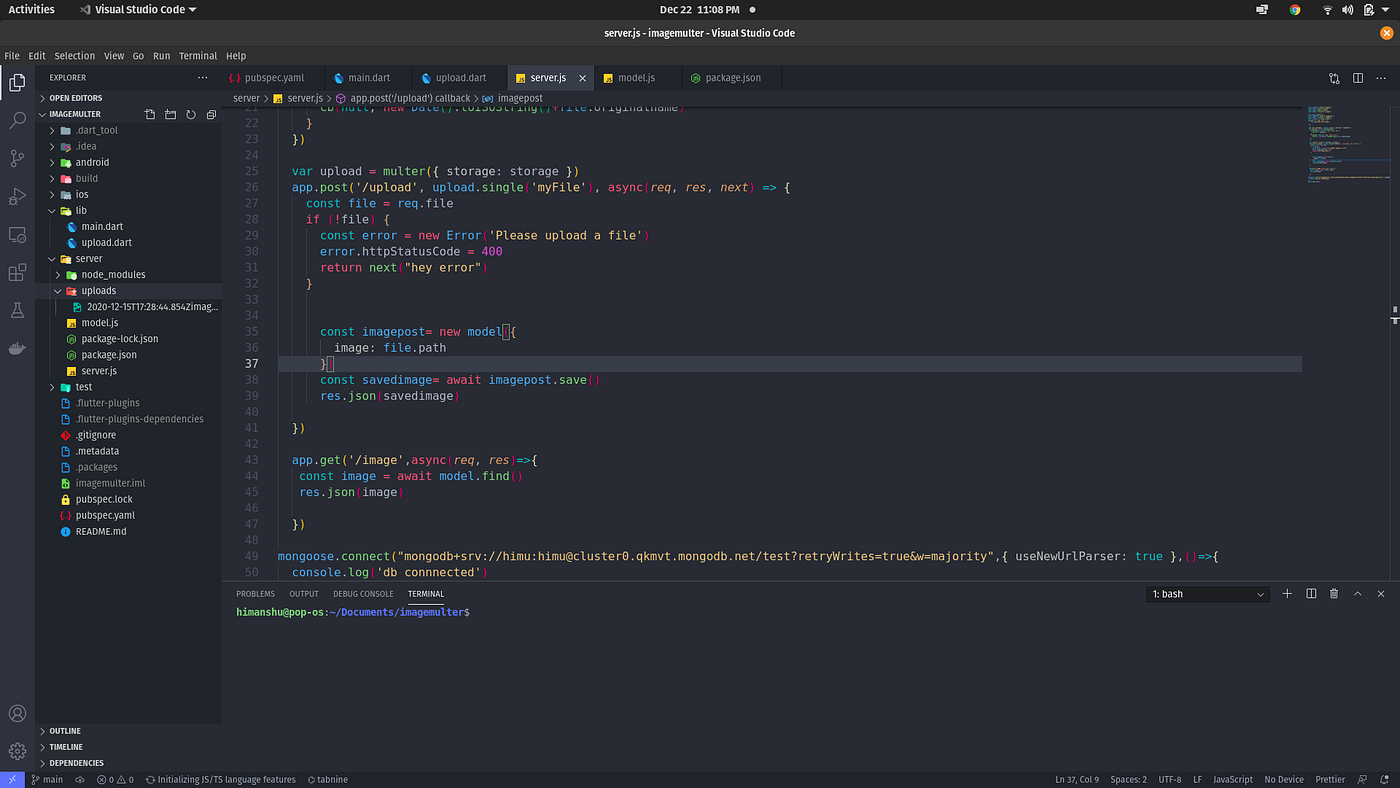Split the editor to the right
Screen dimensions: 1400x788
point(1358,78)
